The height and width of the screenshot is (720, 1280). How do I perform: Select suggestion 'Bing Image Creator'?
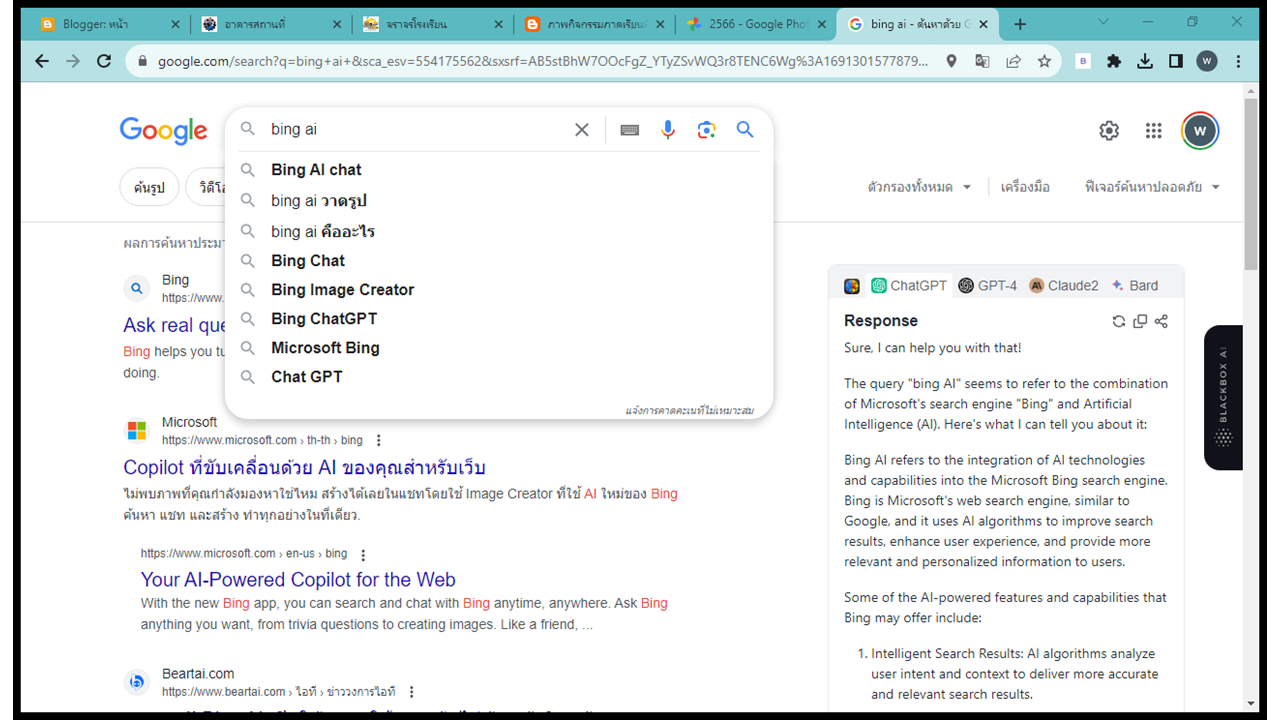(499, 290)
